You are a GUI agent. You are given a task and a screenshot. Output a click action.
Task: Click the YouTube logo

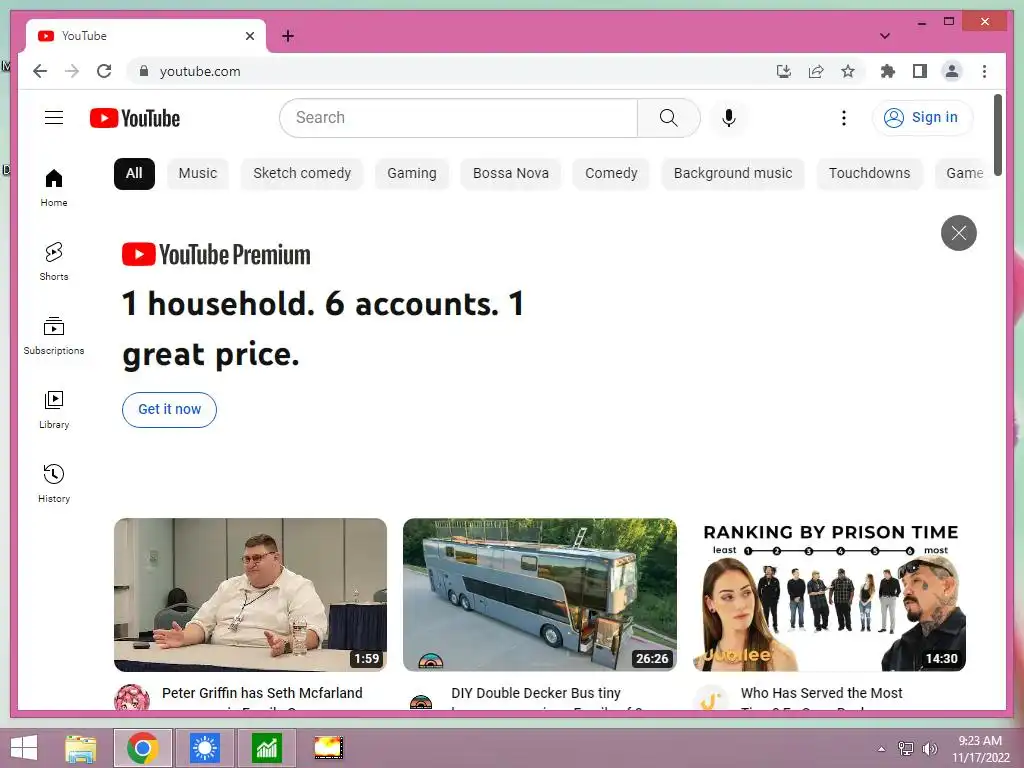135,118
